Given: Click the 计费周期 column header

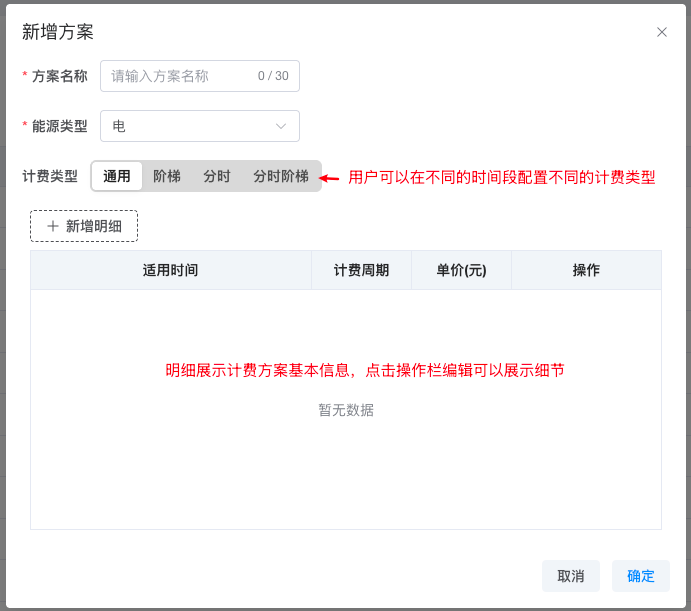Looking at the screenshot, I should pos(361,270).
